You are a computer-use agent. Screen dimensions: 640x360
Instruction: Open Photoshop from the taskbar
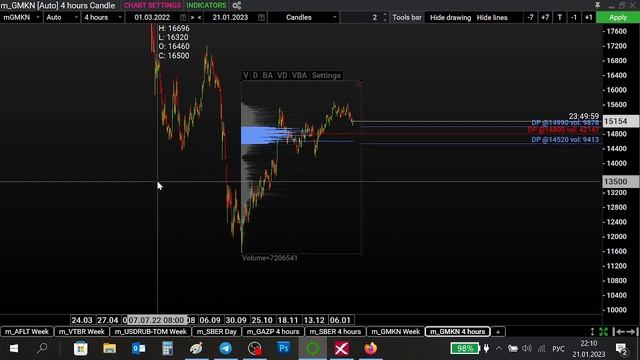click(x=284, y=349)
